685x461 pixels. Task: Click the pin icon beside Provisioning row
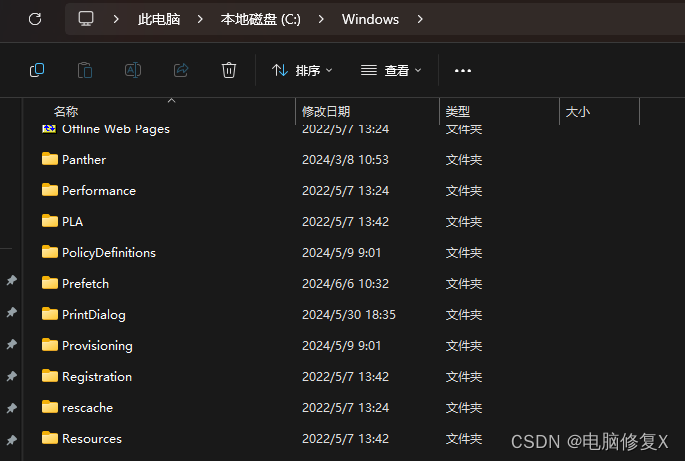(12, 344)
